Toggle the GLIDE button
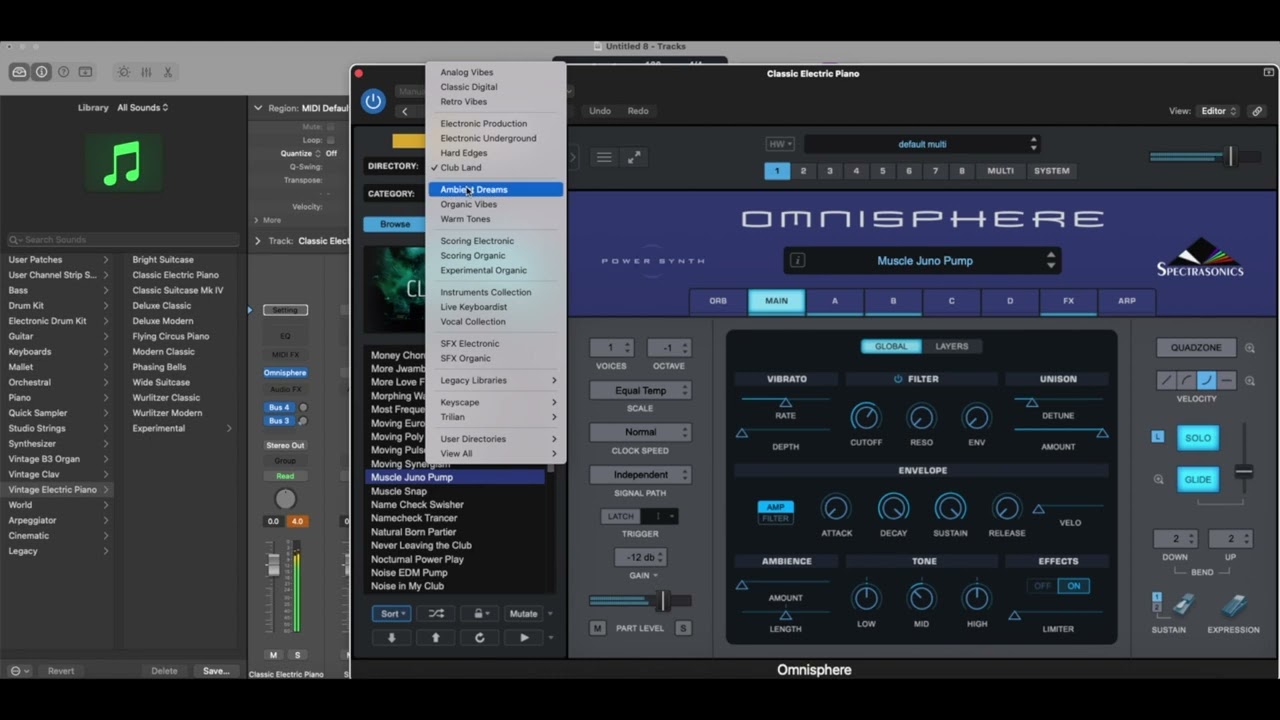The width and height of the screenshot is (1280, 720). coord(1198,479)
